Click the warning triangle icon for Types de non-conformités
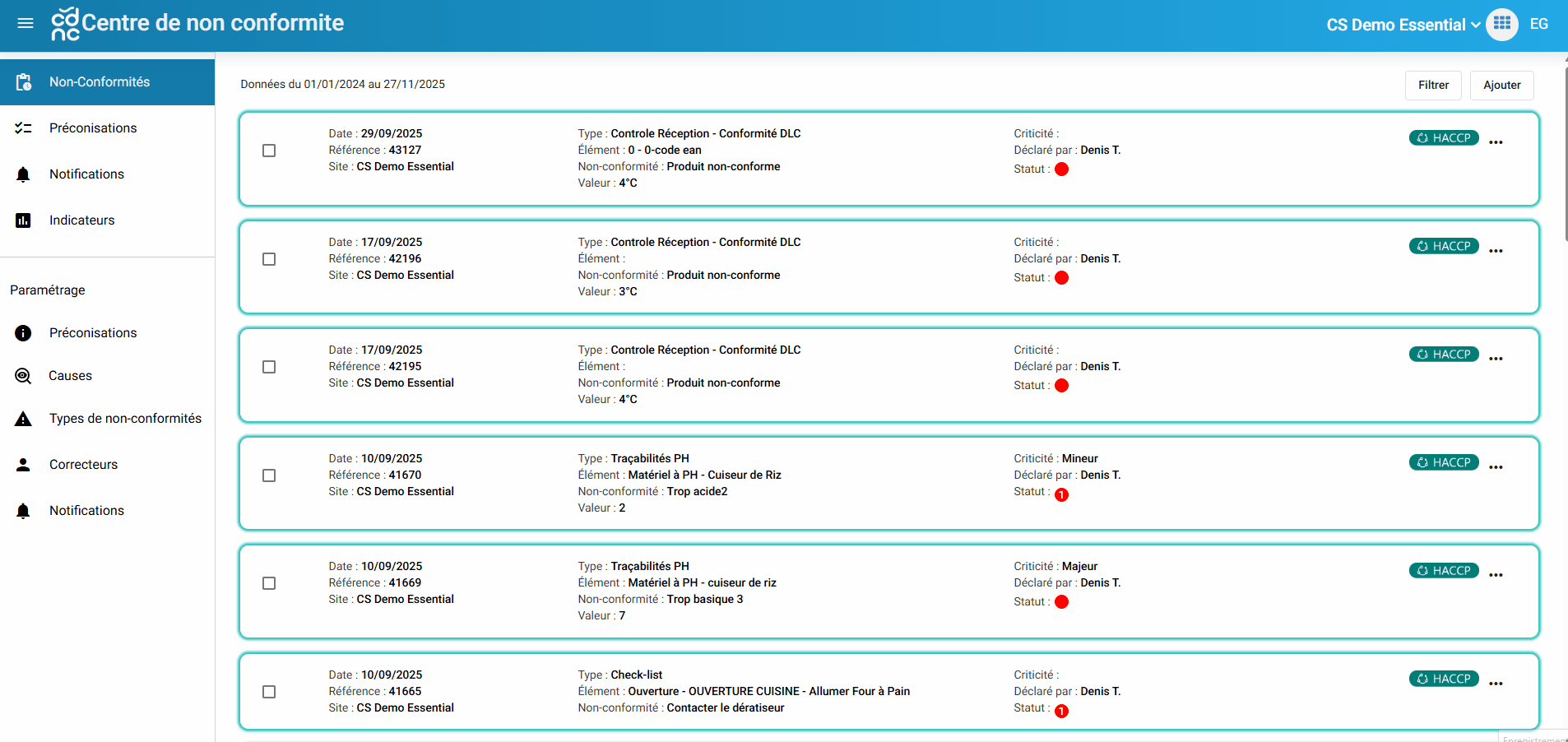This screenshot has width=1568, height=742. point(23,419)
